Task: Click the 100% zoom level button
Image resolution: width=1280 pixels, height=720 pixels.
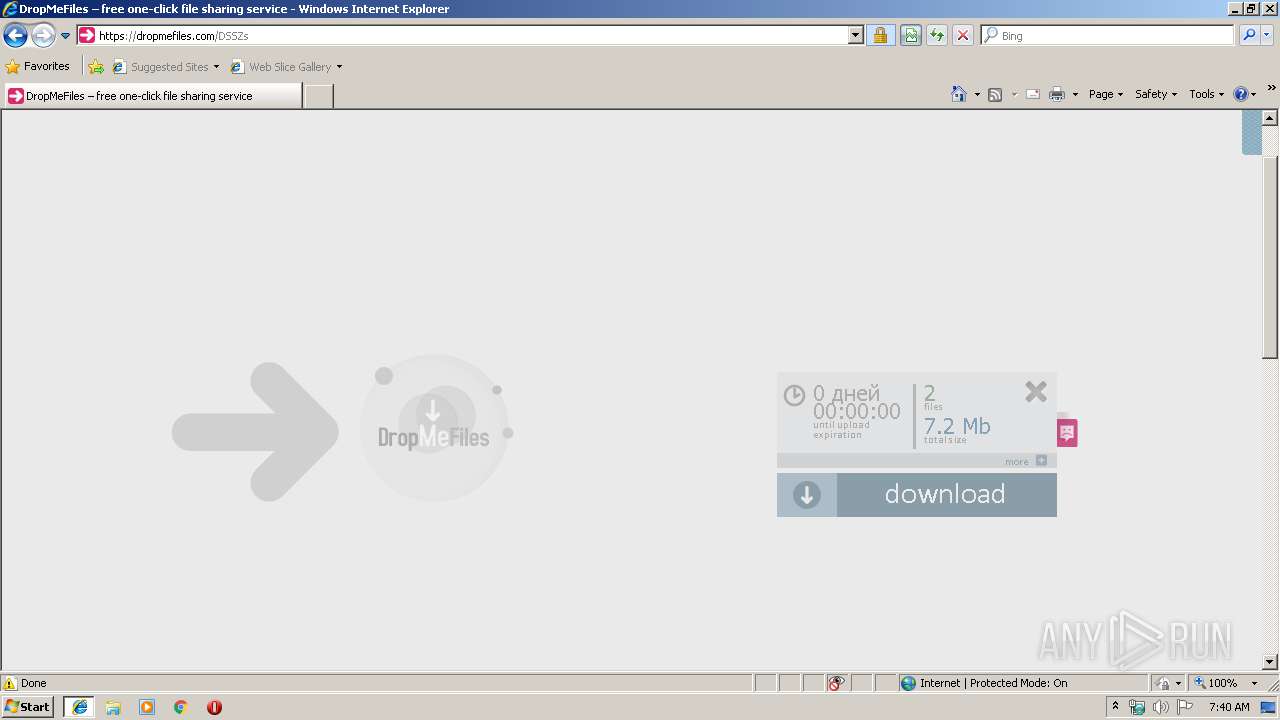Action: (x=1217, y=683)
